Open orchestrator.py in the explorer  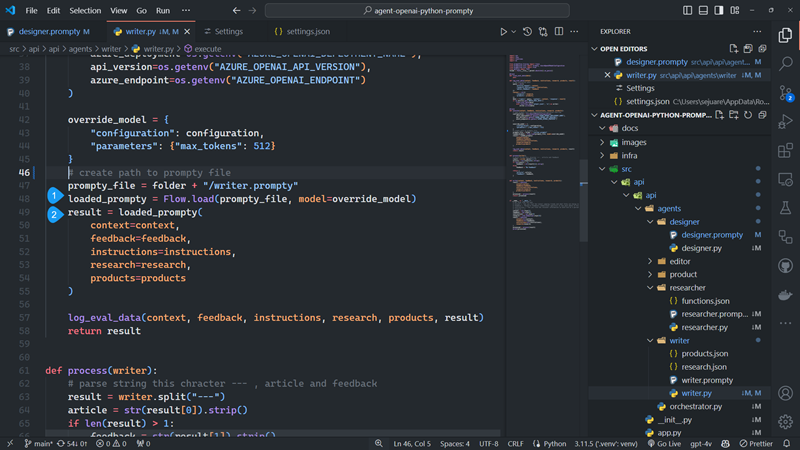(x=696, y=407)
